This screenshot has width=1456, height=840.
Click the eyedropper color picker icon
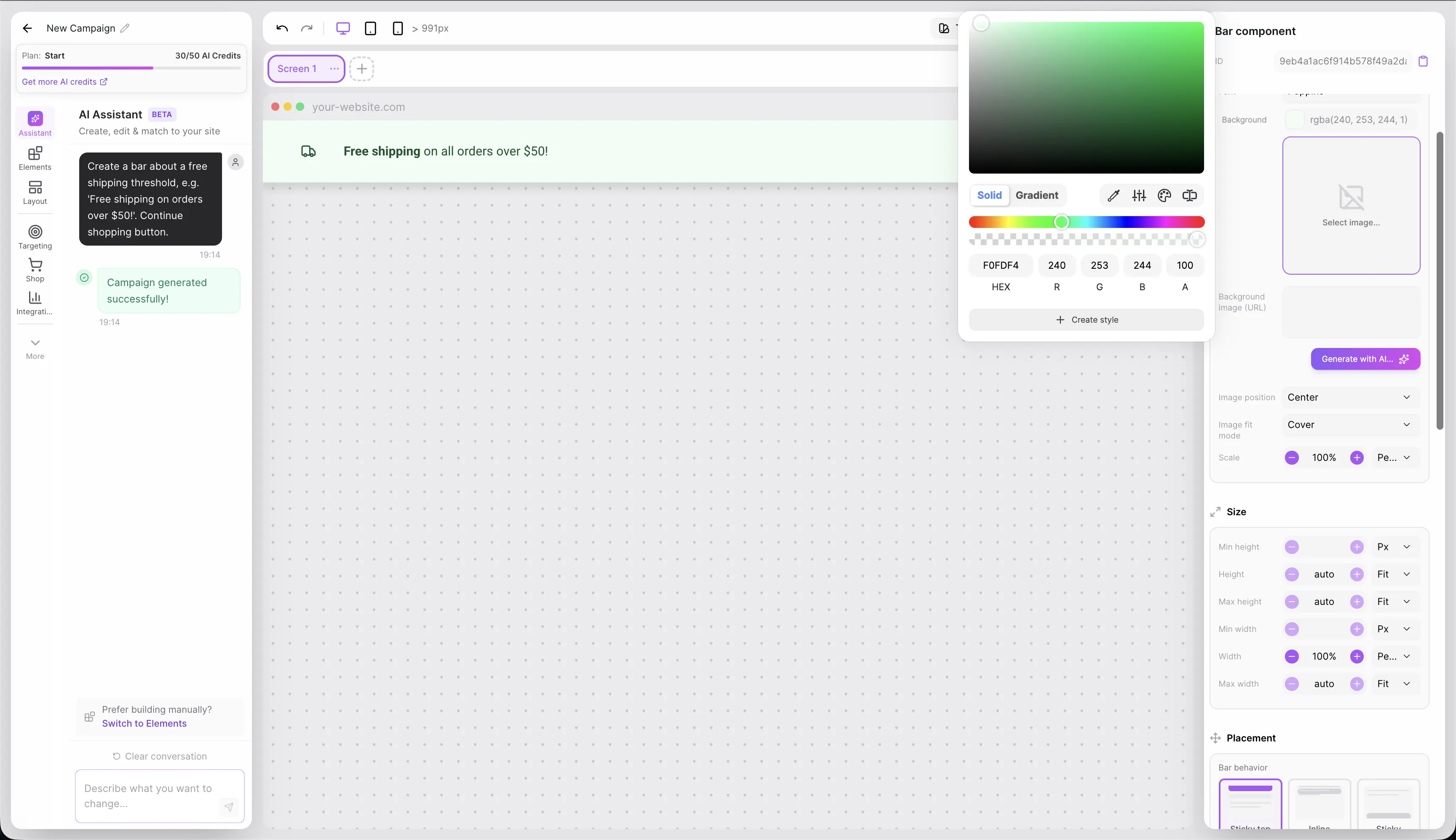pyautogui.click(x=1113, y=195)
